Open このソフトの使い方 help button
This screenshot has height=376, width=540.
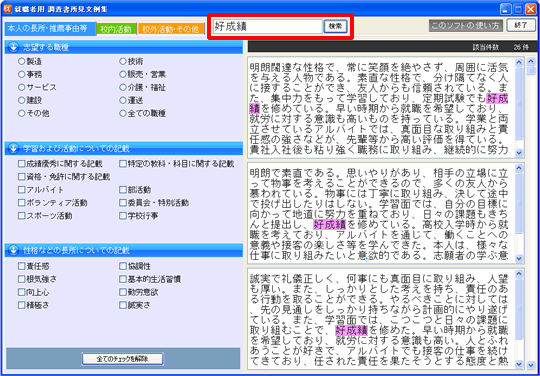click(465, 25)
